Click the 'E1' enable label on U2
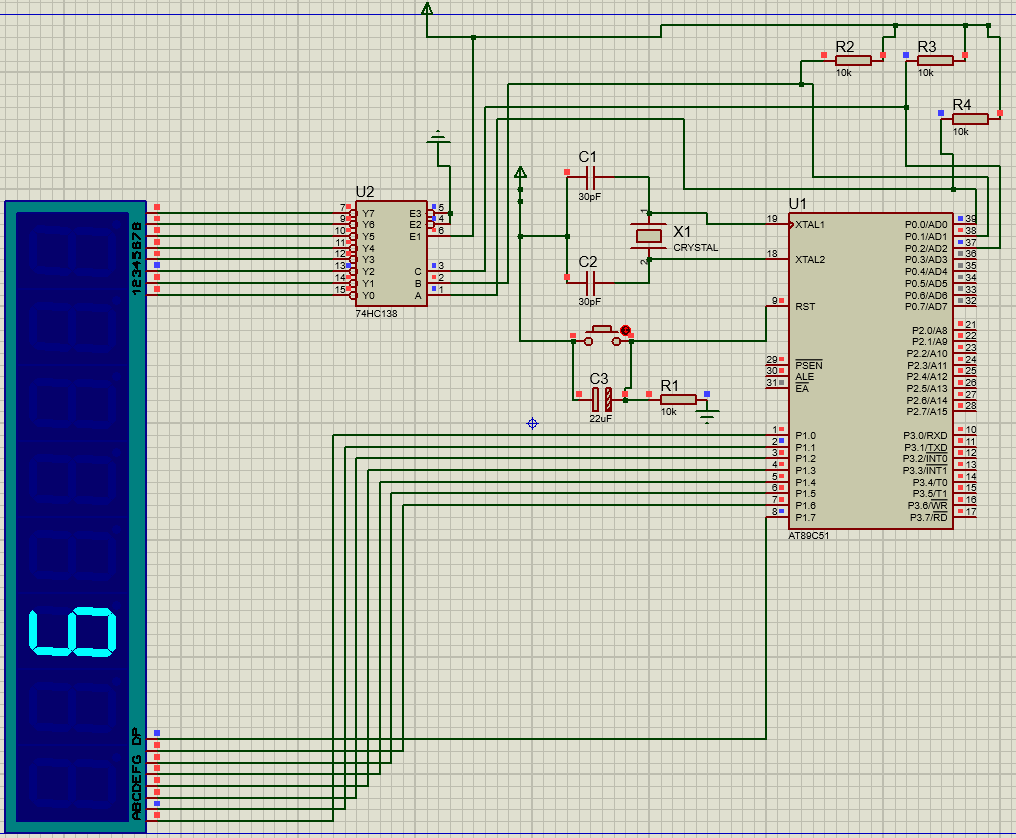Viewport: 1016px width, 838px height. (415, 237)
